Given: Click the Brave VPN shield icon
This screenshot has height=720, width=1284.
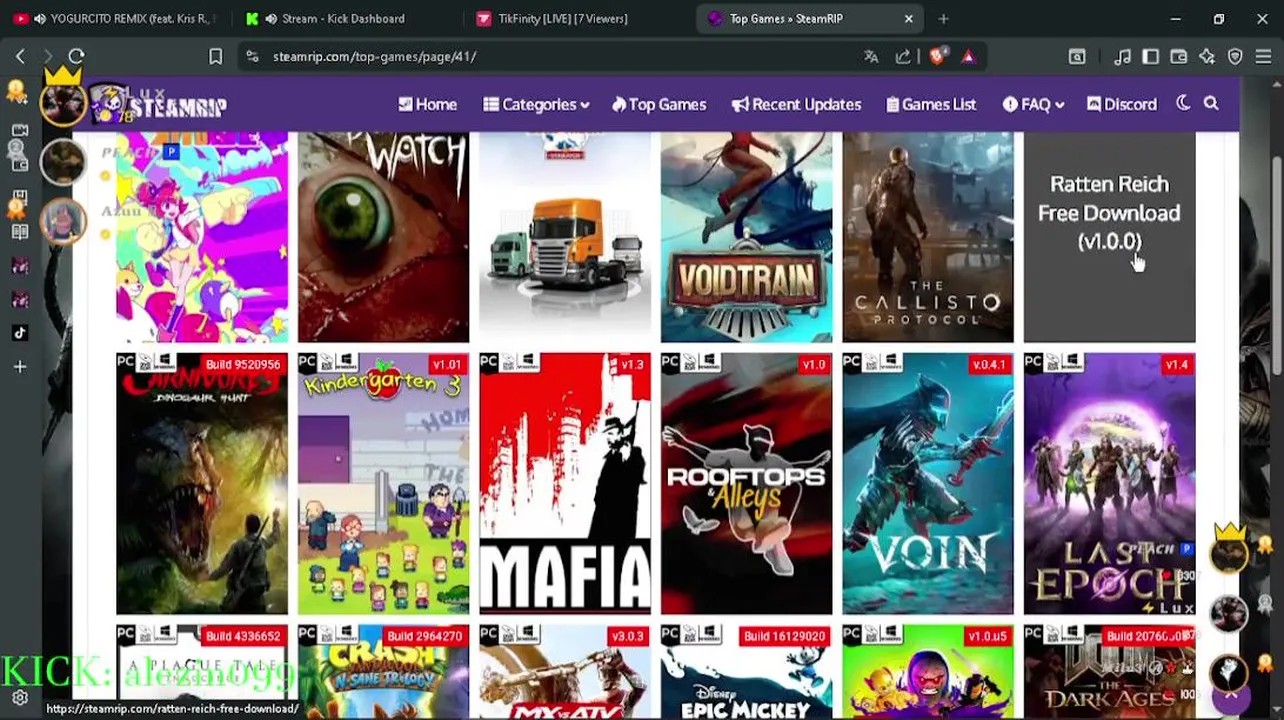Looking at the screenshot, I should (x=1235, y=57).
